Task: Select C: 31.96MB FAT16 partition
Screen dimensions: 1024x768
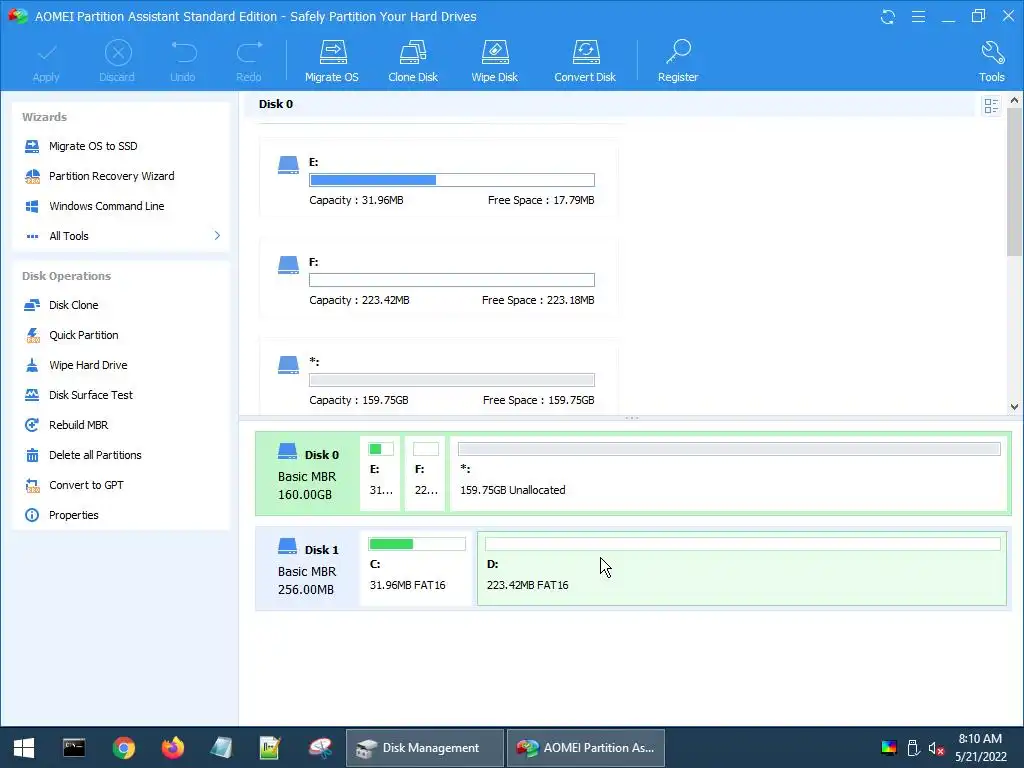Action: tap(416, 569)
